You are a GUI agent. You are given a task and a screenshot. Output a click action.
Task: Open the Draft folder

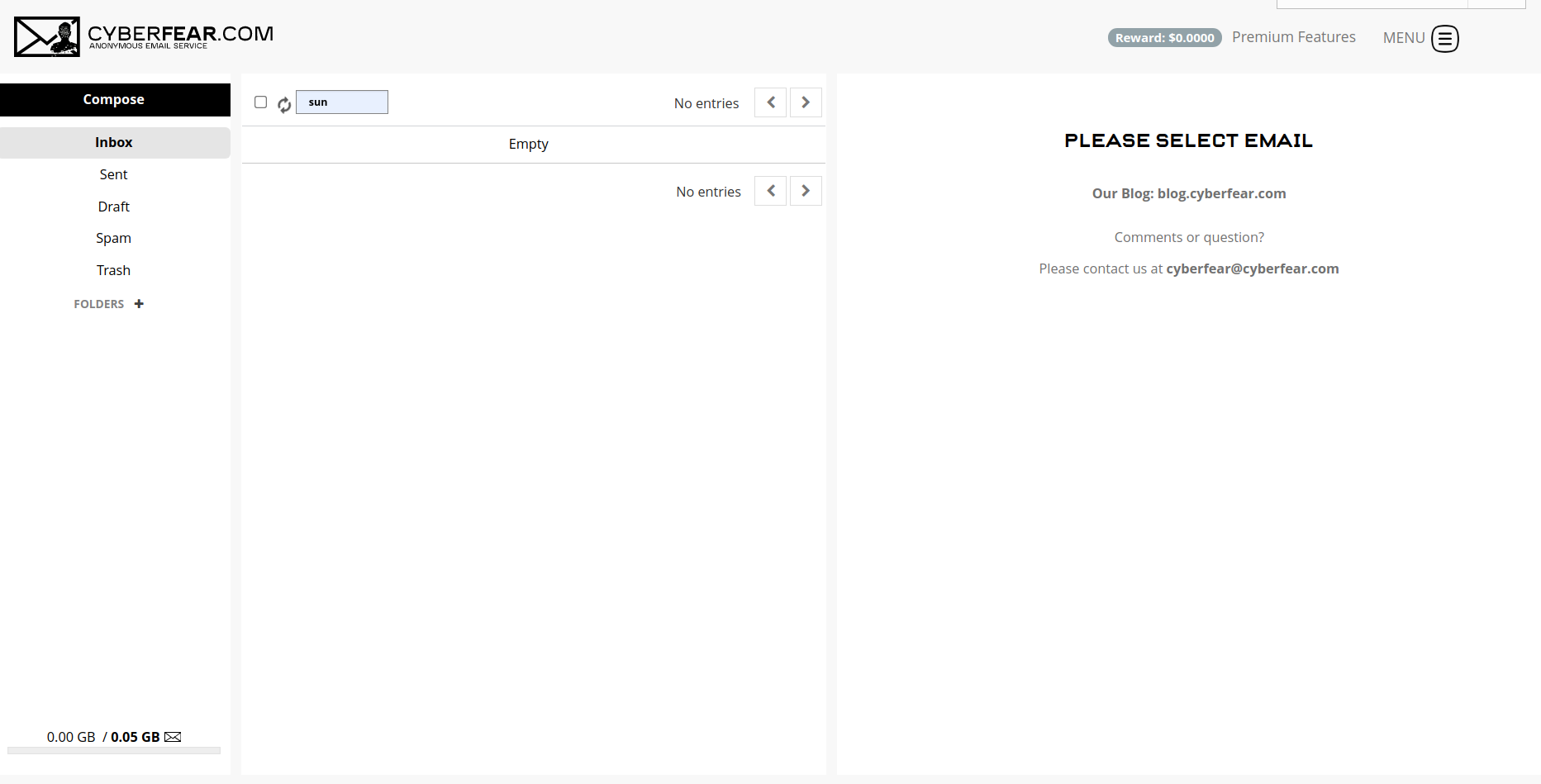(114, 207)
